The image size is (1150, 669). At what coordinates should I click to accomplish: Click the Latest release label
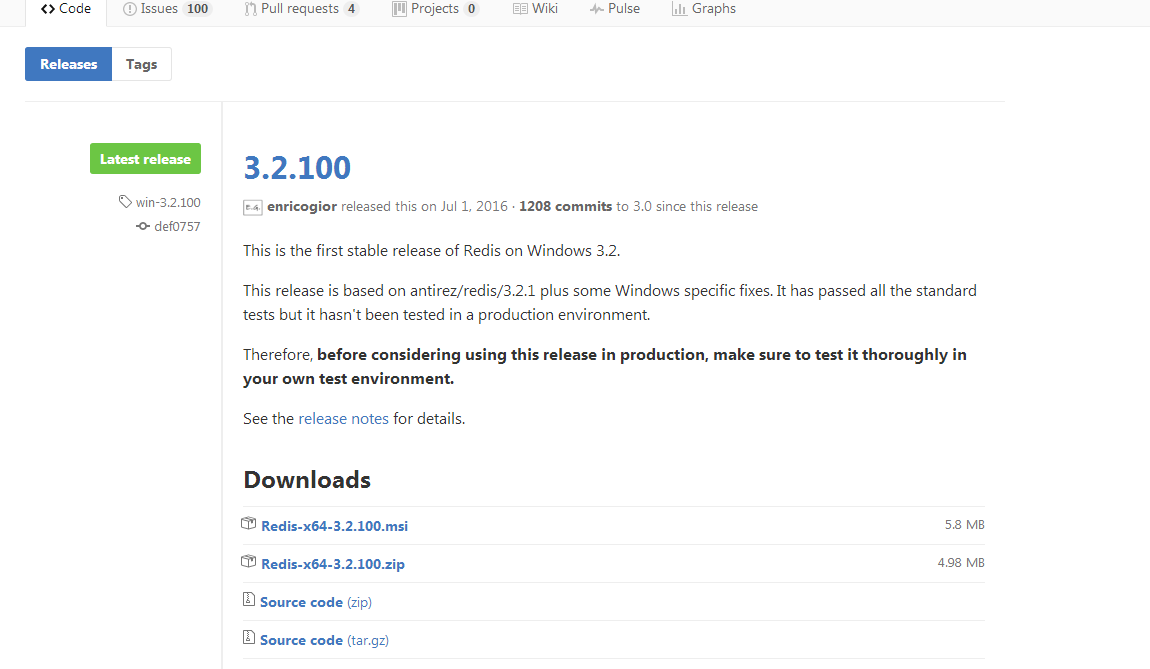point(145,158)
